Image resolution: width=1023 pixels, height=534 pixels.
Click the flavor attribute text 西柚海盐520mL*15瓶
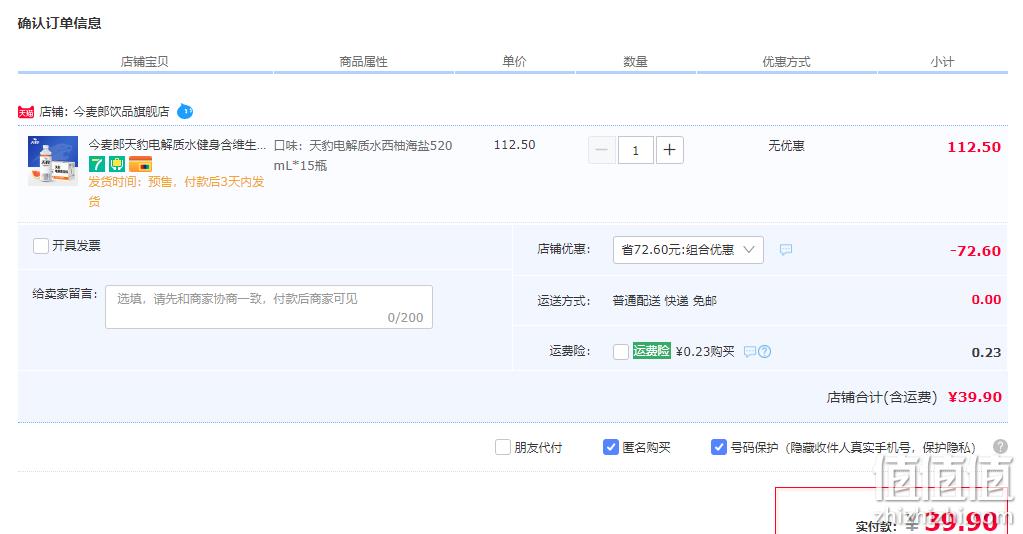[363, 155]
